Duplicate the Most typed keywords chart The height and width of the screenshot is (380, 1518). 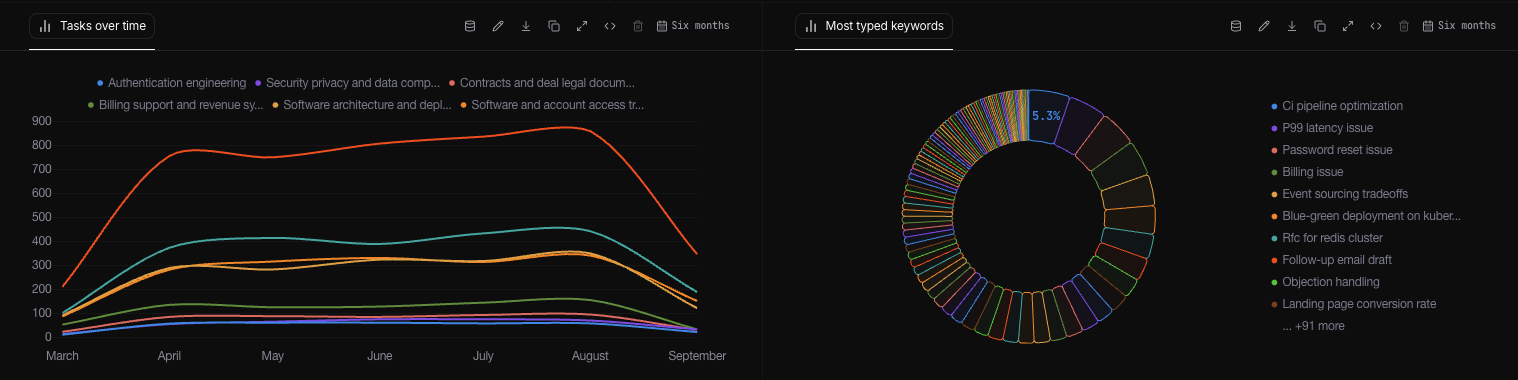(1320, 26)
